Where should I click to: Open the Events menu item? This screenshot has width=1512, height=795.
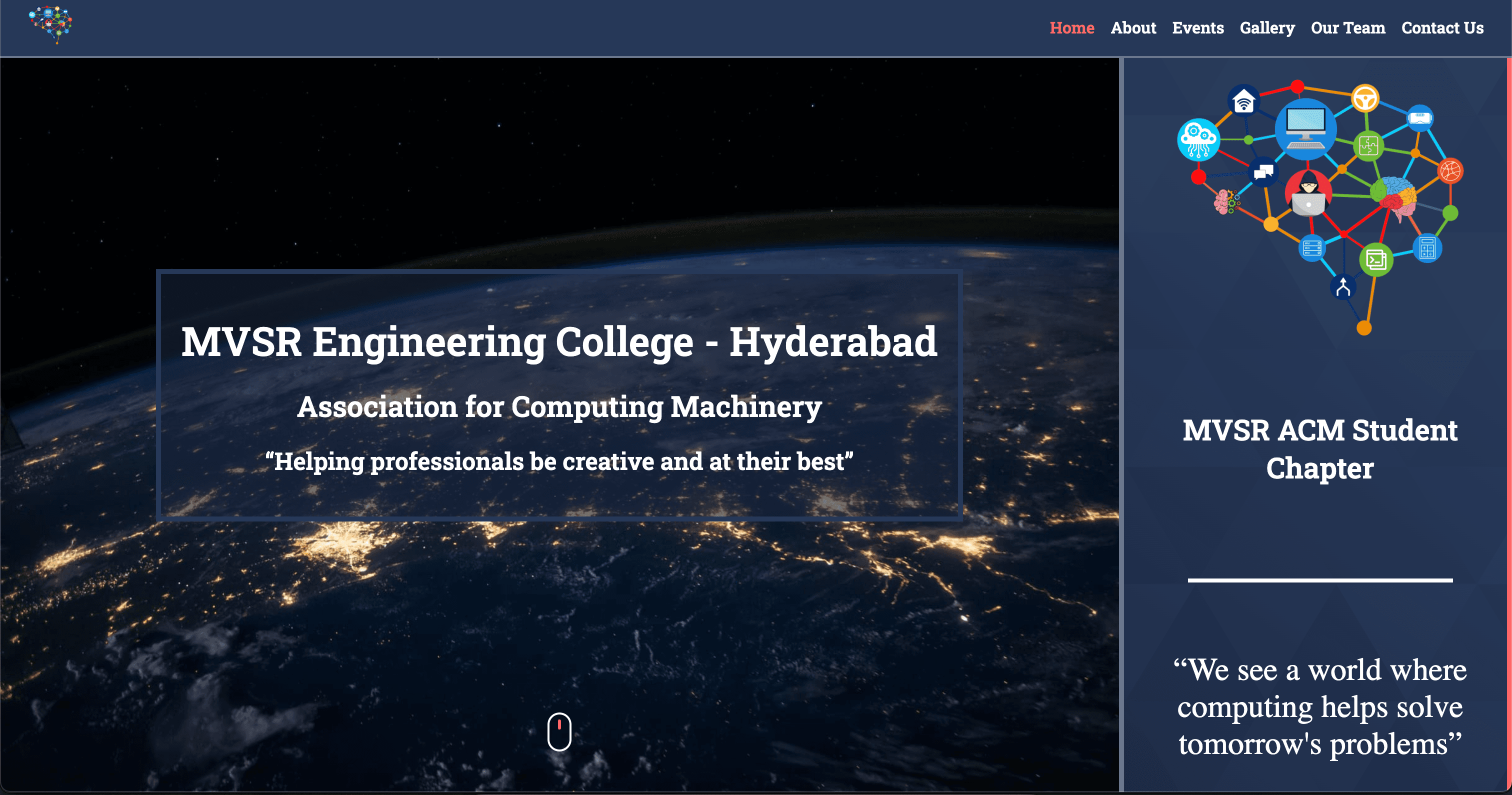click(x=1198, y=27)
